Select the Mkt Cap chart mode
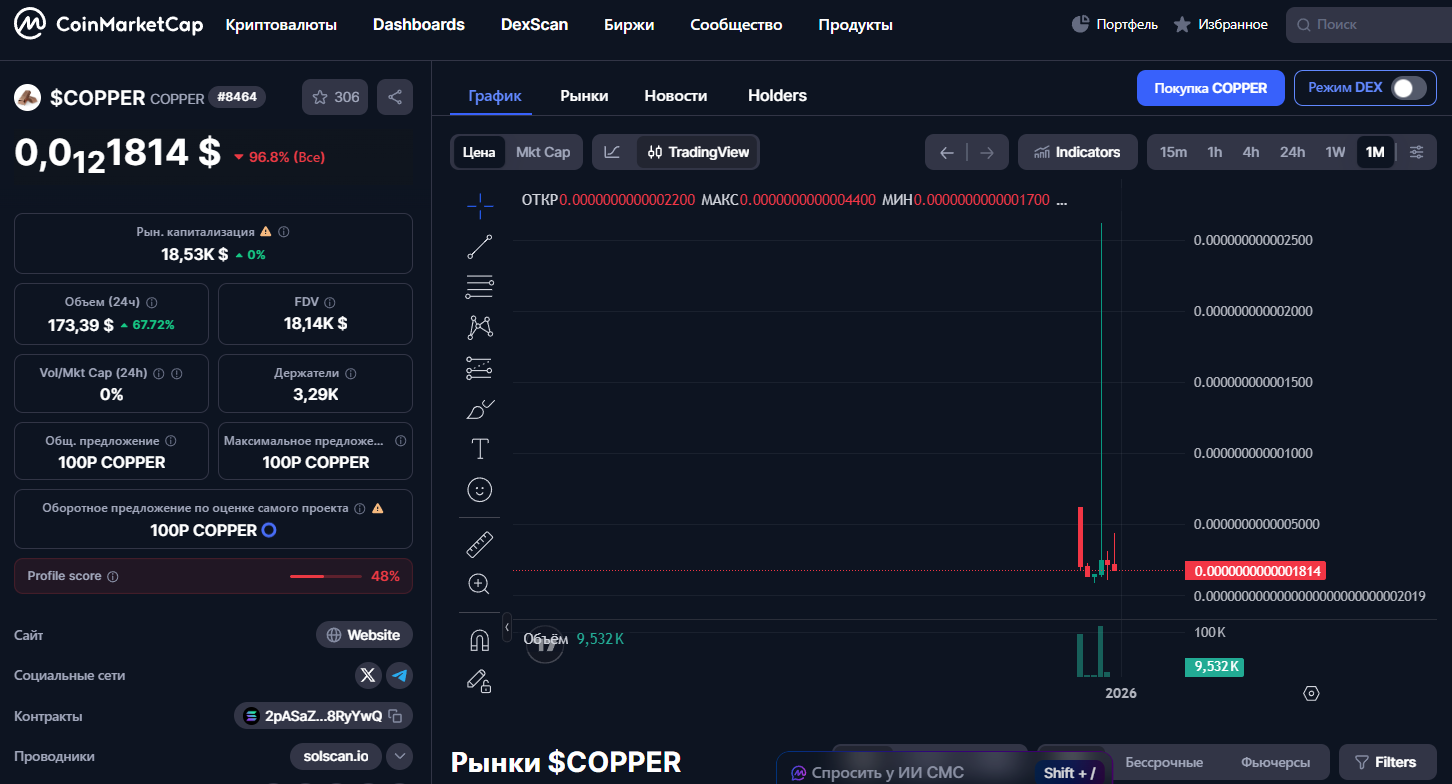This screenshot has height=784, width=1452. [x=543, y=152]
